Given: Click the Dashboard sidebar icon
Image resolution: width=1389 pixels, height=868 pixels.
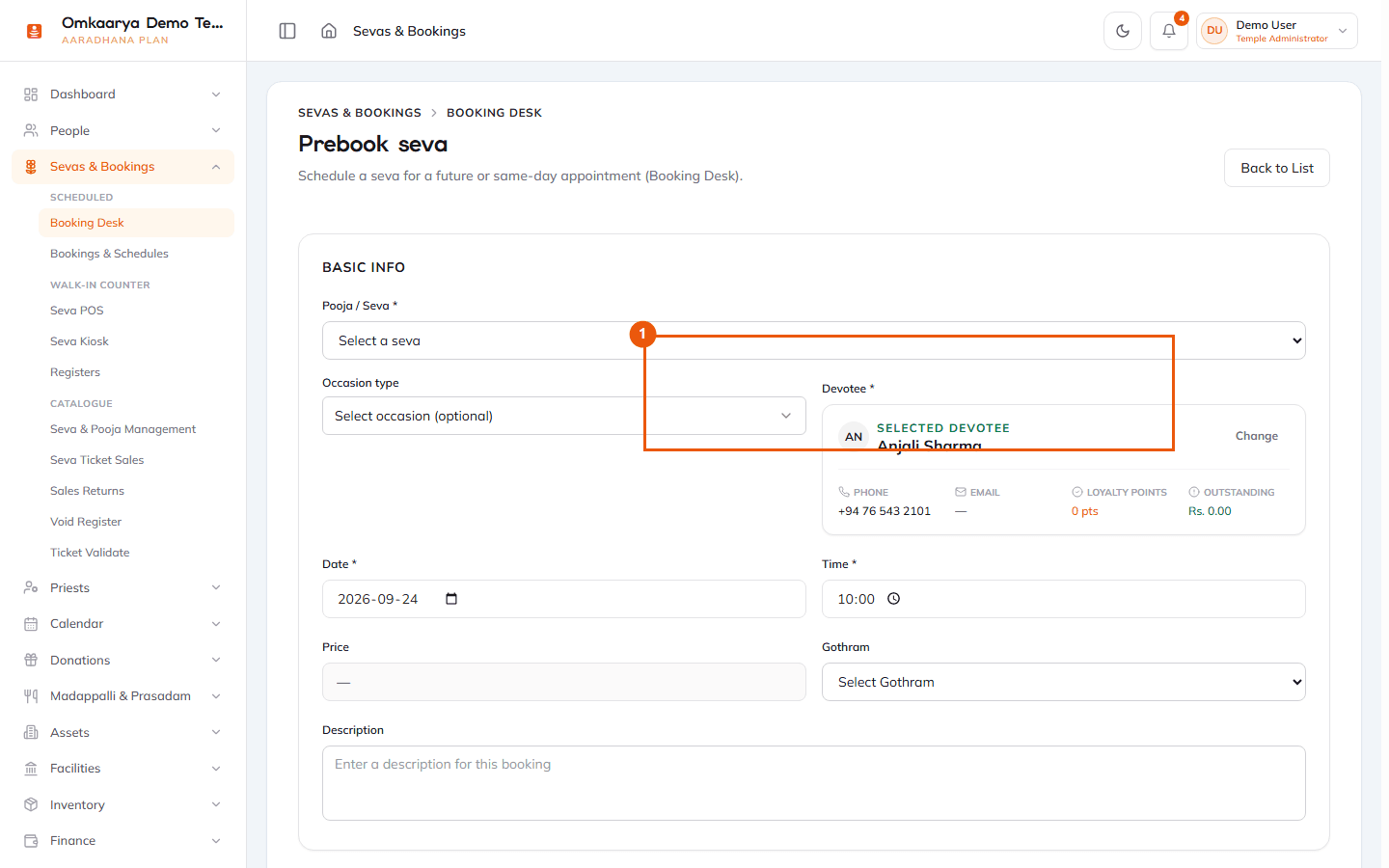Looking at the screenshot, I should tap(31, 95).
